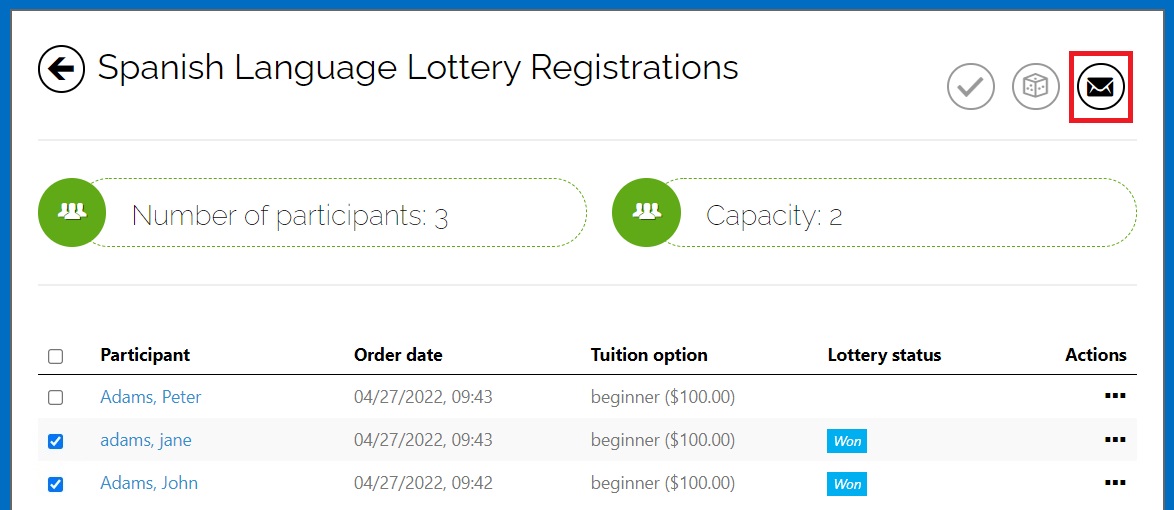Click the Order date column header

coord(398,355)
